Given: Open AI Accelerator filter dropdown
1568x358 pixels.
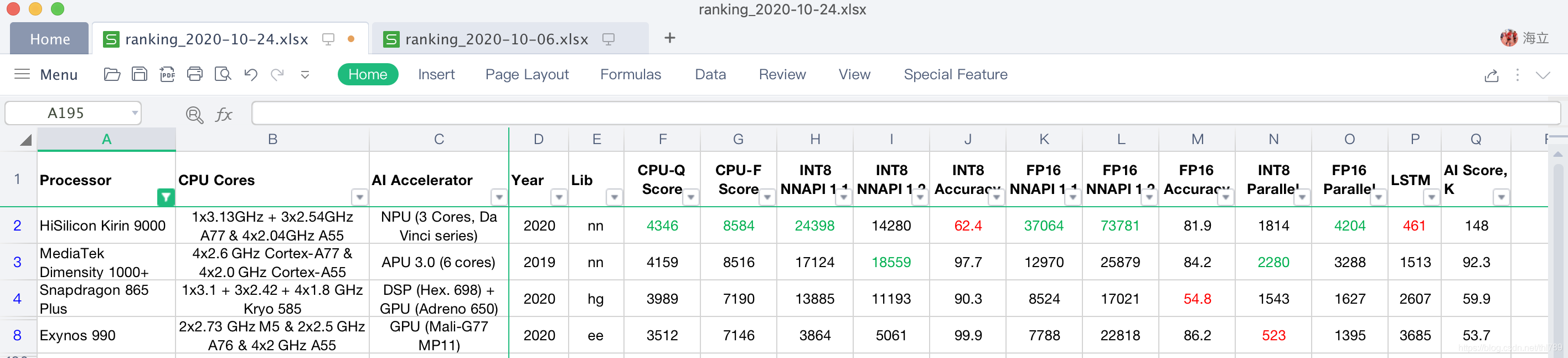Looking at the screenshot, I should pos(499,197).
